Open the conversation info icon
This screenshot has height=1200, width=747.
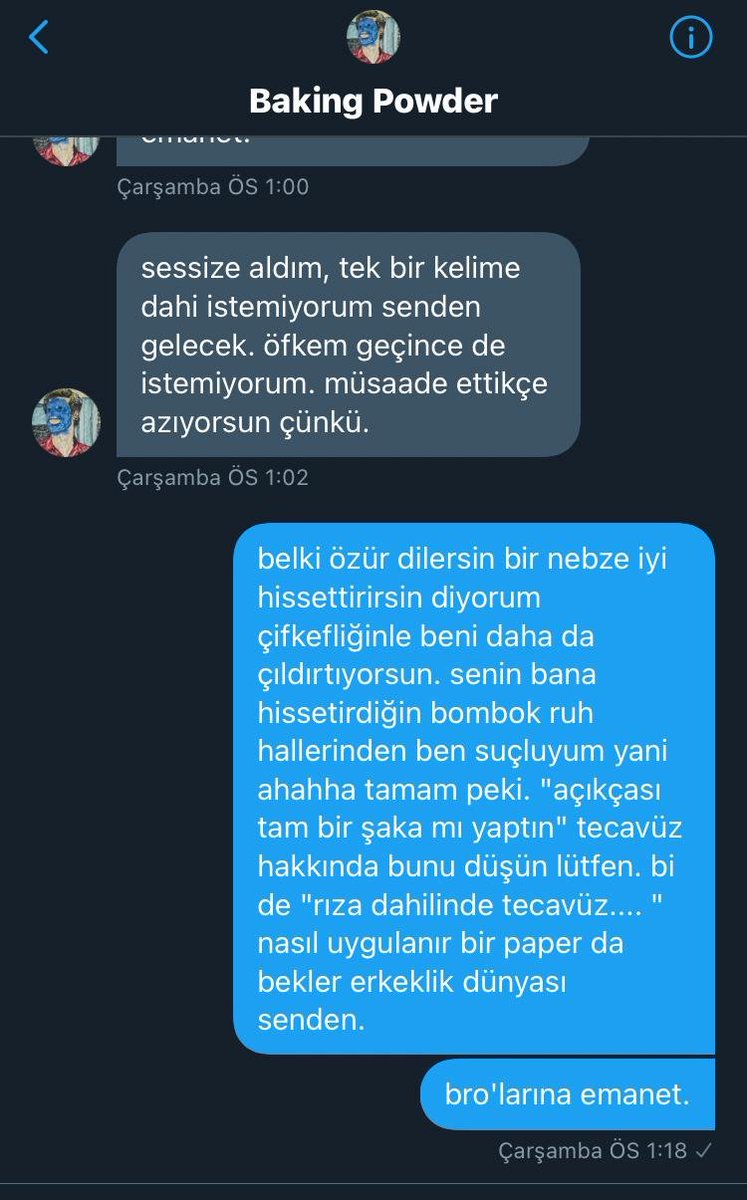coord(690,38)
